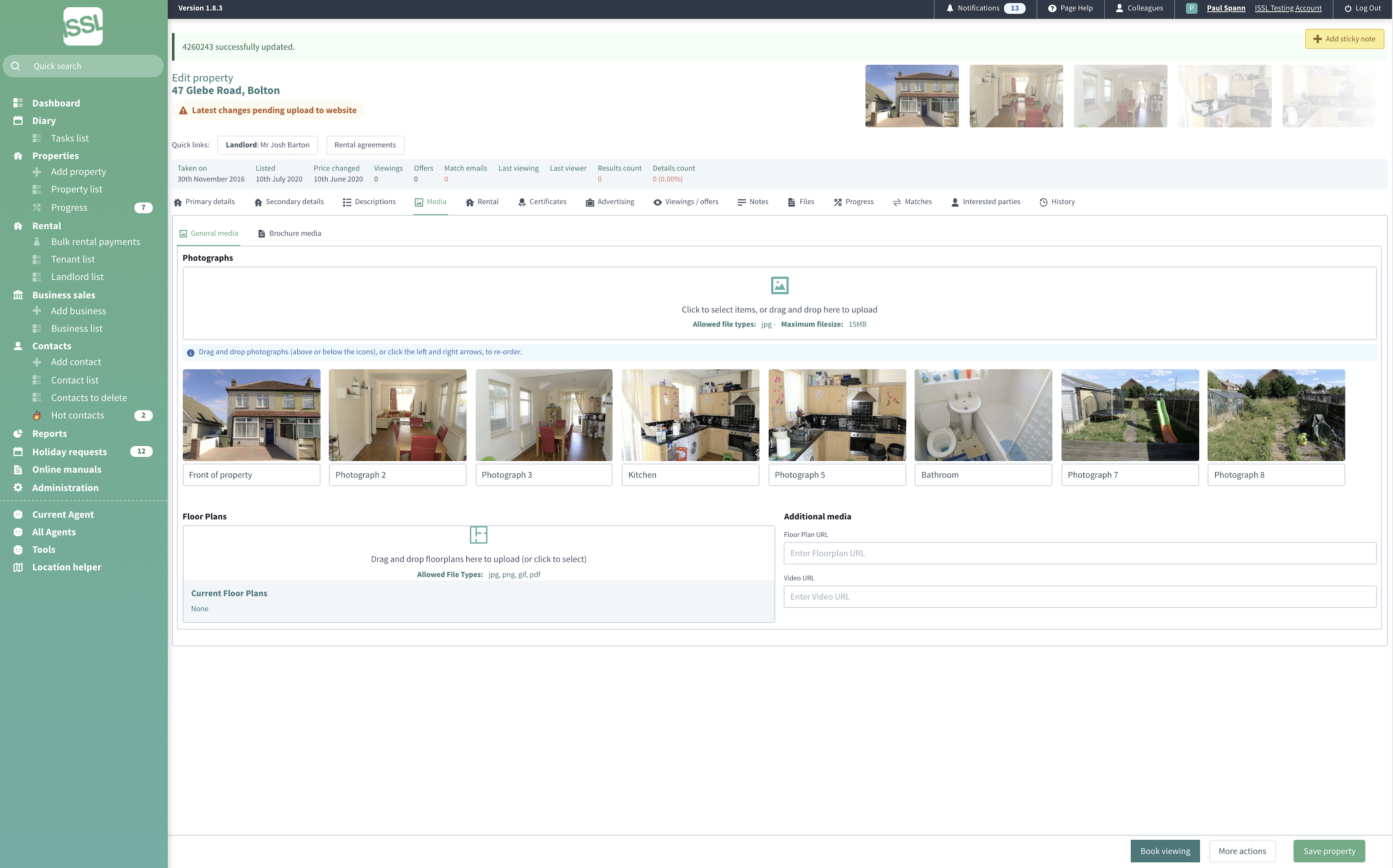The height and width of the screenshot is (868, 1393).
Task: Open More actions menu
Action: 1242,851
